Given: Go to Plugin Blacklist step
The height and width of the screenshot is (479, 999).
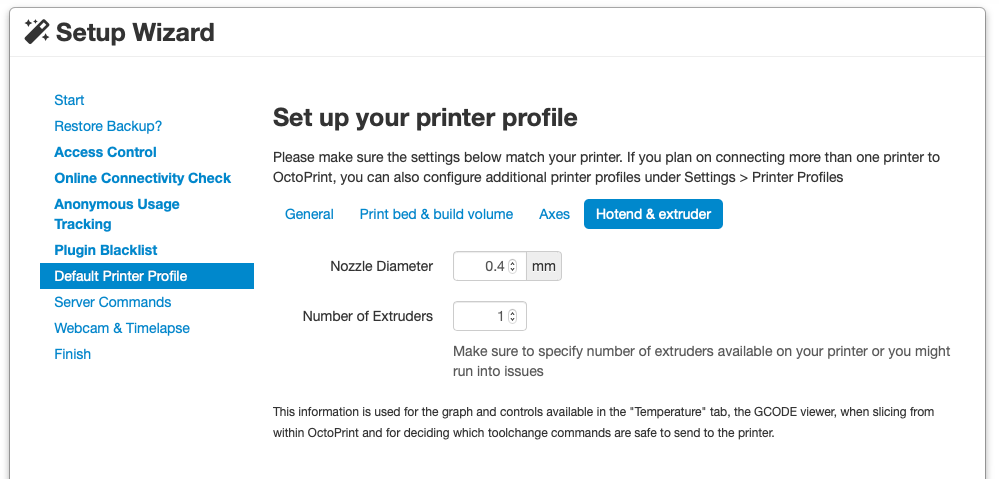Looking at the screenshot, I should [x=105, y=250].
